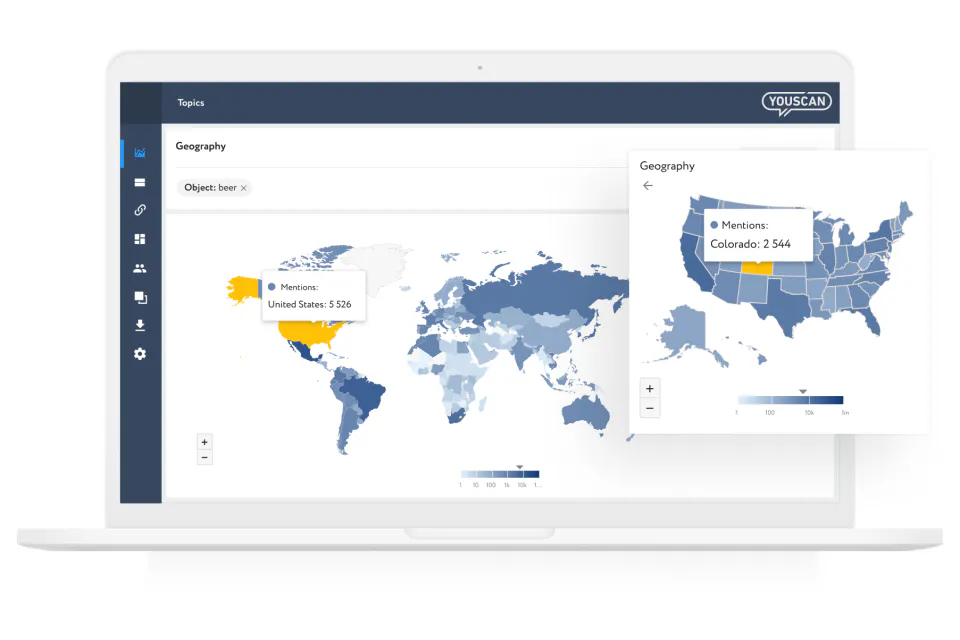Open the Export download icon in sidebar

[x=140, y=324]
